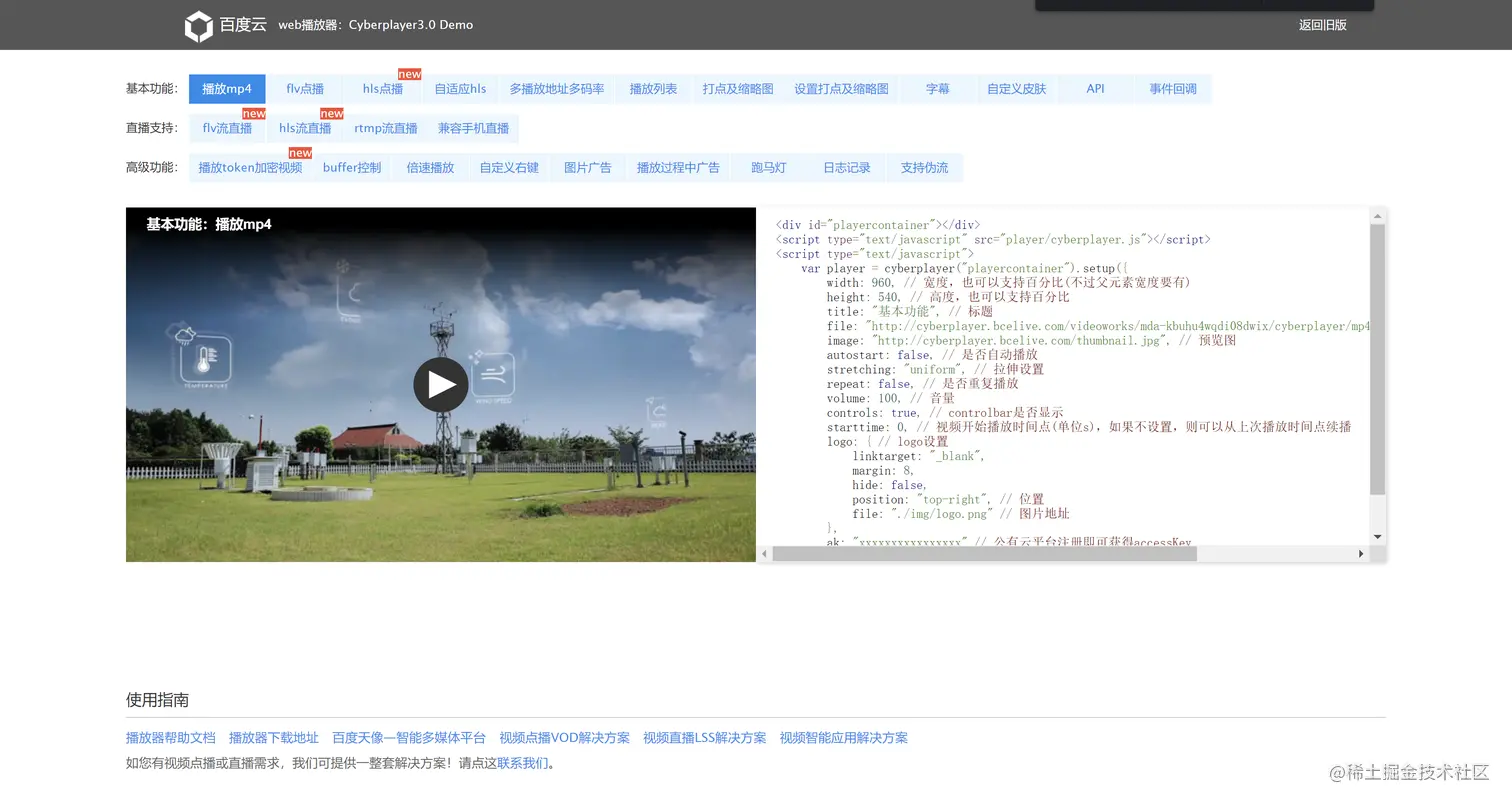Click the 'width: 960' code line
This screenshot has height=805, width=1512.
[1008, 283]
